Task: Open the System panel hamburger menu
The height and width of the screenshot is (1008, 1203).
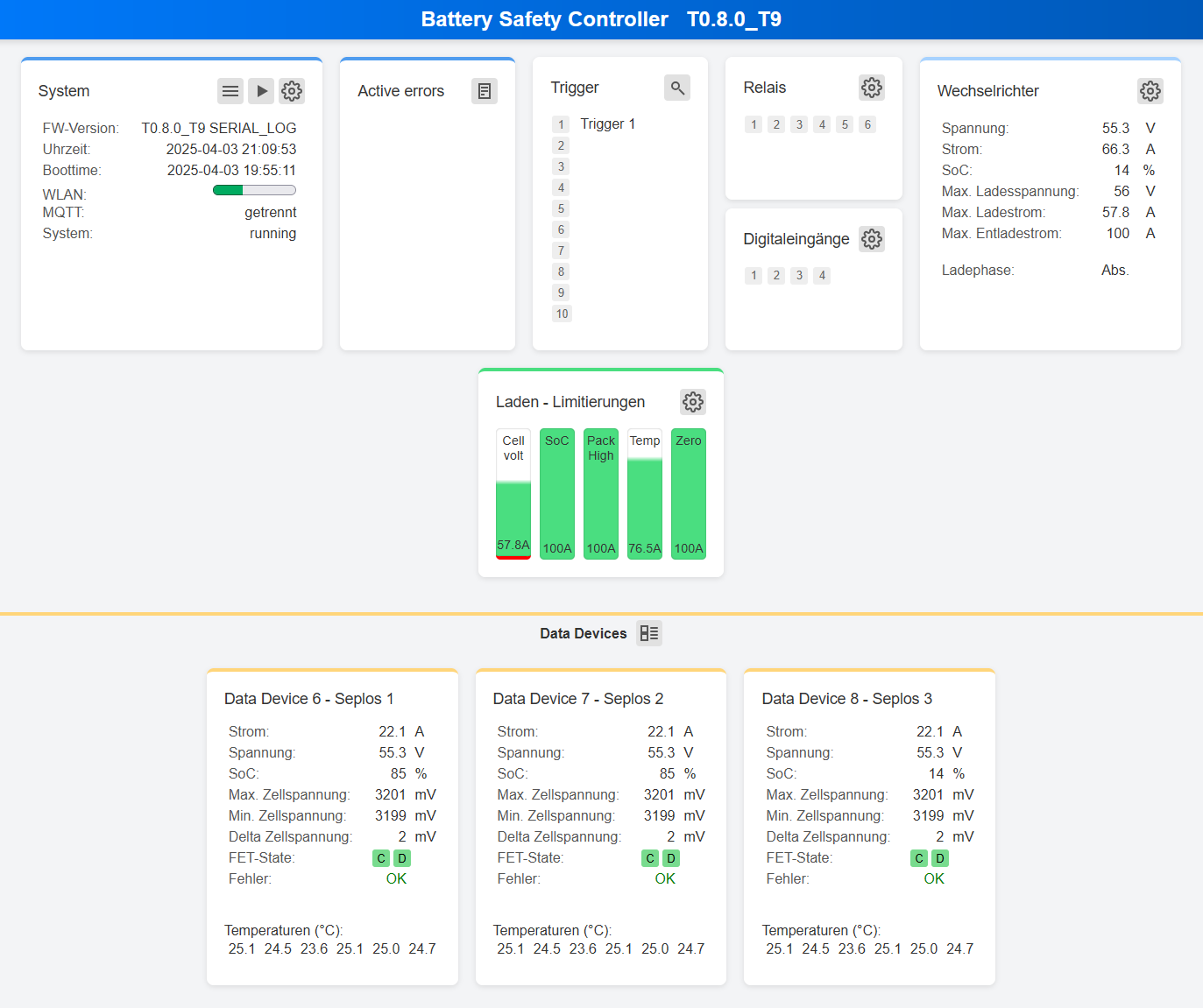Action: point(230,91)
